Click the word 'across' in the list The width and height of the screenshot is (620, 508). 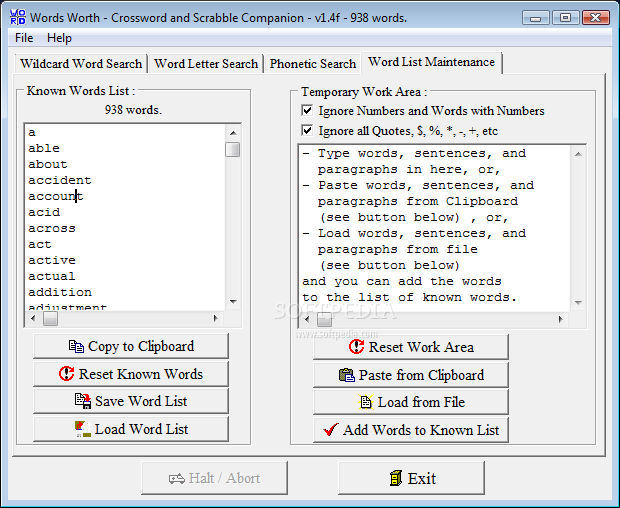[x=52, y=228]
